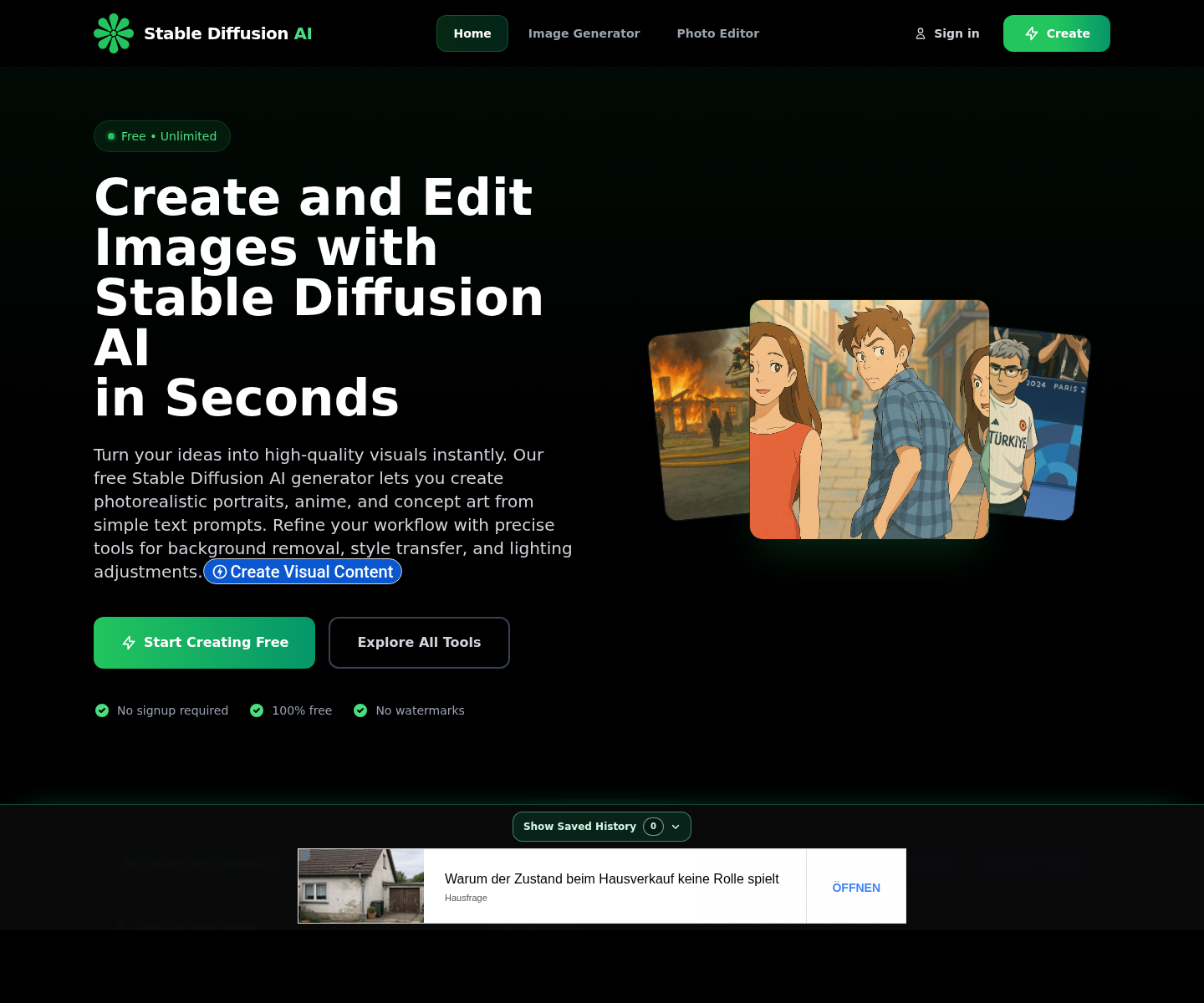
Task: Click the checkmark beside No watermarks
Action: pos(360,710)
